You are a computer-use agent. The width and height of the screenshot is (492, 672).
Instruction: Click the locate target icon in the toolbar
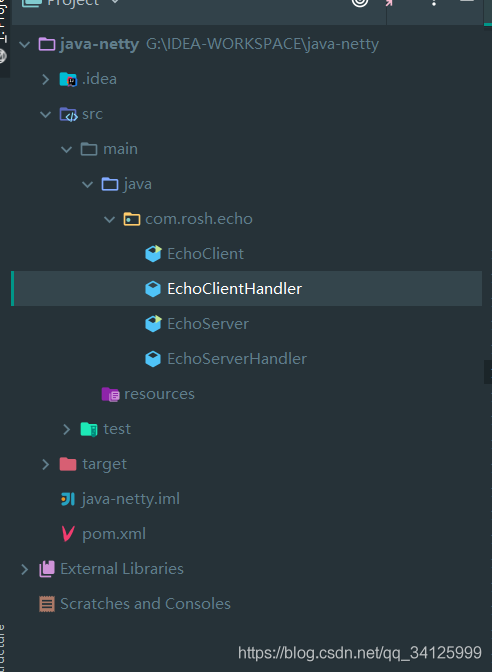pyautogui.click(x=360, y=2)
